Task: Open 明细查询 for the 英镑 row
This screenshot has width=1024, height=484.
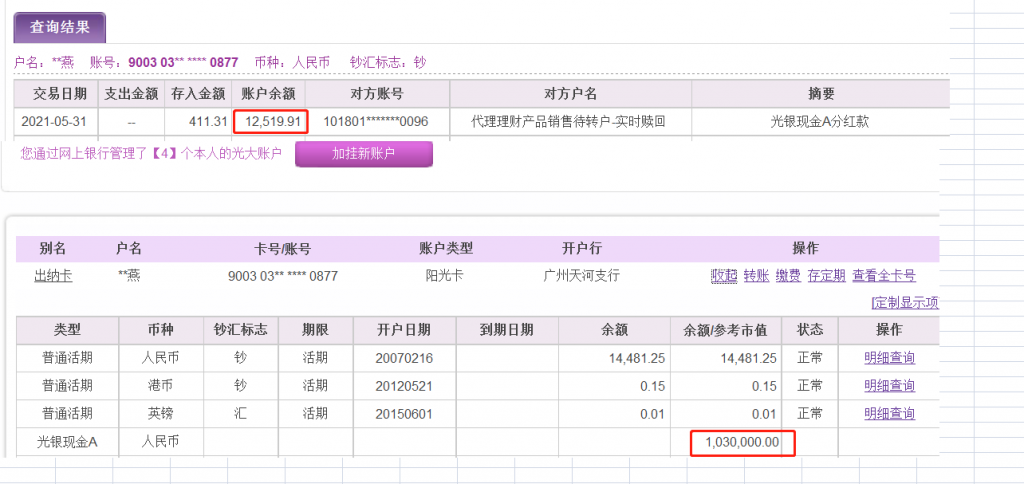Action: click(x=889, y=413)
